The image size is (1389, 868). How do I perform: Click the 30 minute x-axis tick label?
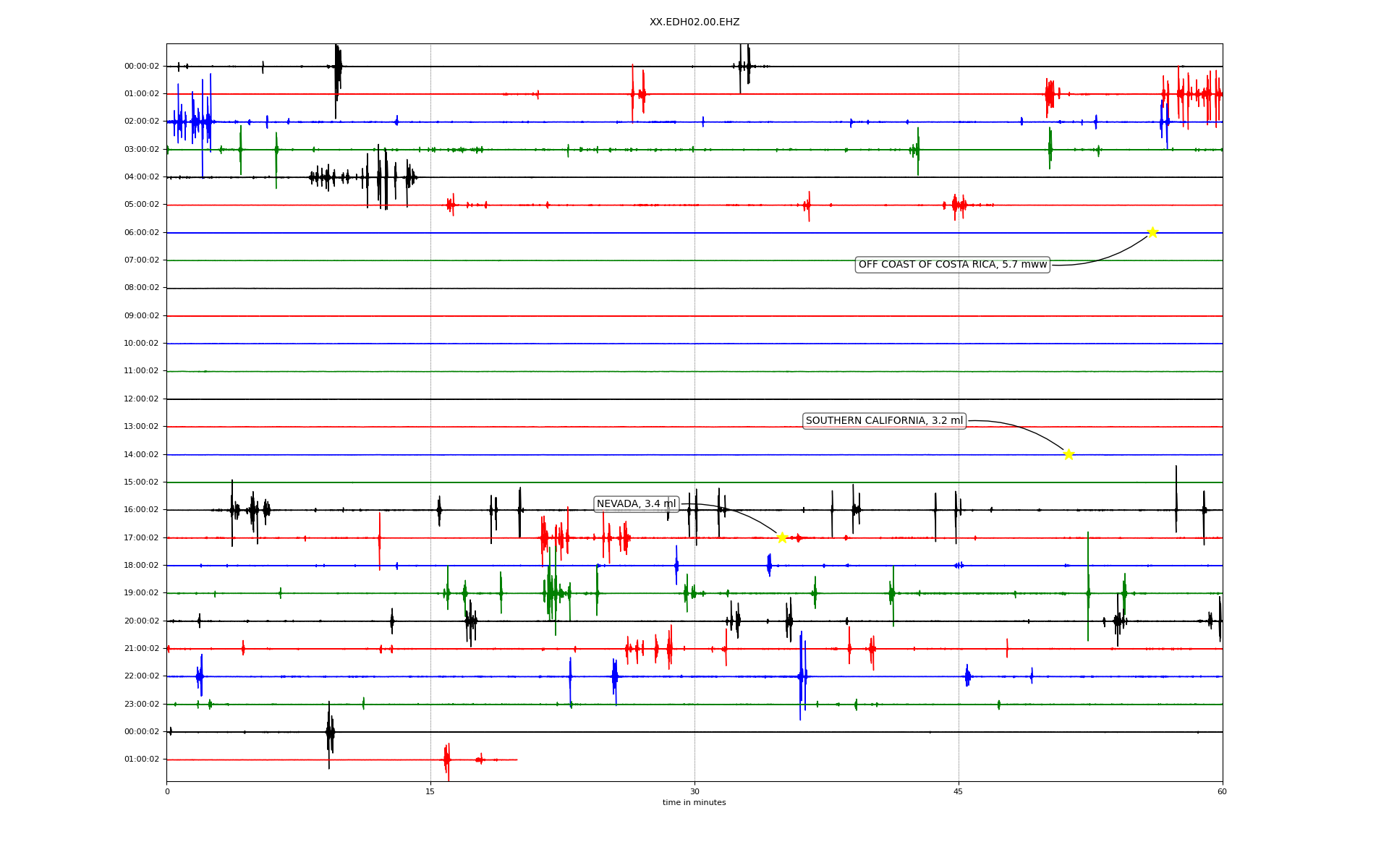pyautogui.click(x=694, y=791)
